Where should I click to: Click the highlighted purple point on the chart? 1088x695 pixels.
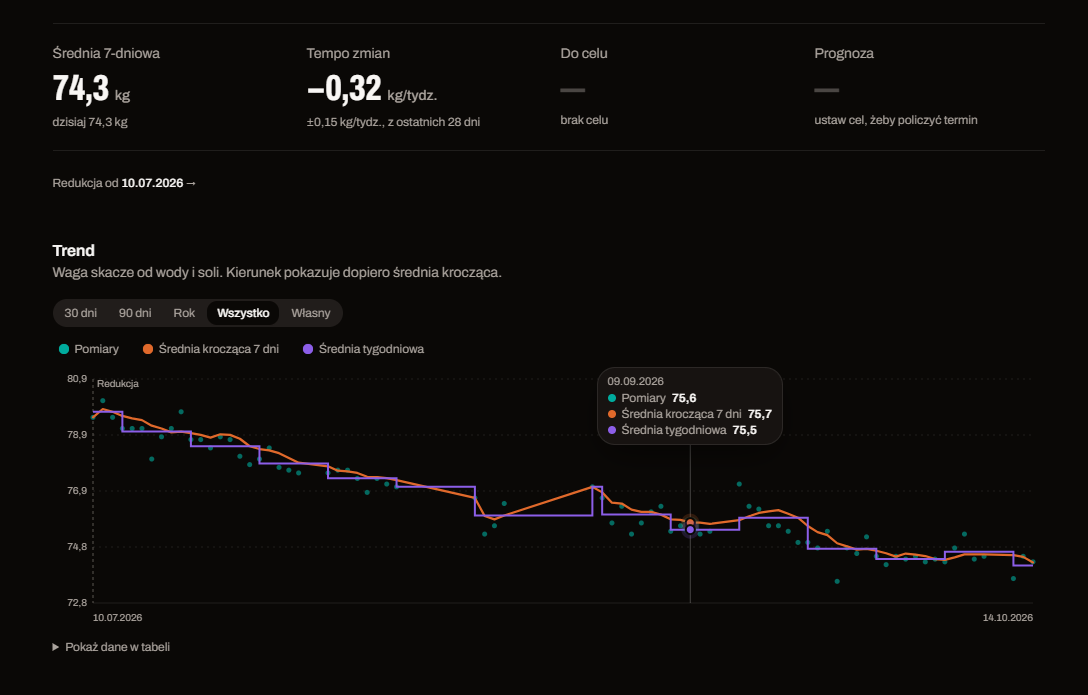click(x=690, y=530)
